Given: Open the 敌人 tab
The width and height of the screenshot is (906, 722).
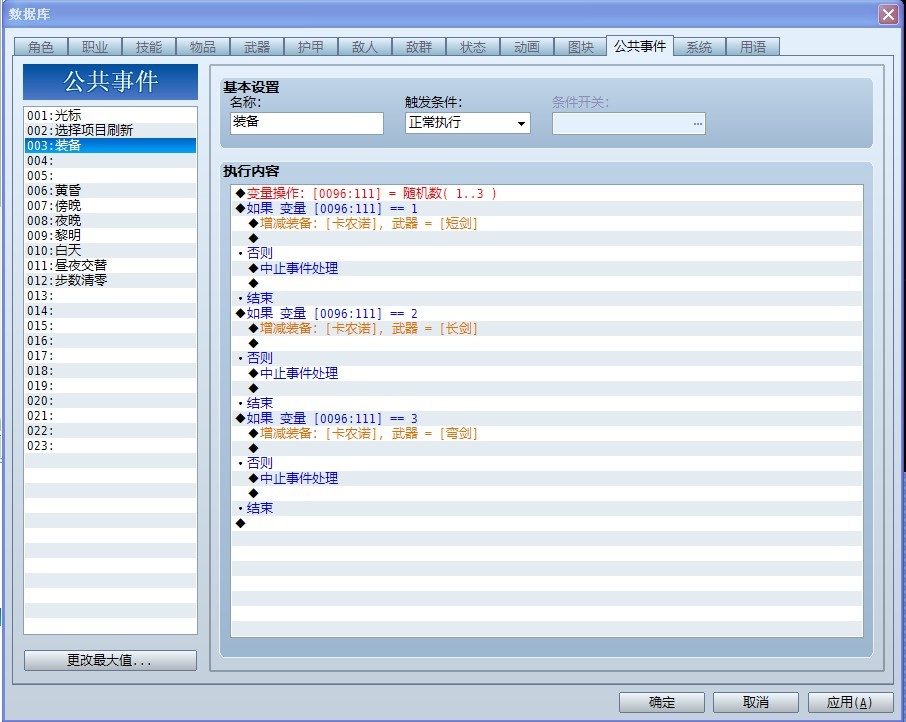Looking at the screenshot, I should (365, 47).
